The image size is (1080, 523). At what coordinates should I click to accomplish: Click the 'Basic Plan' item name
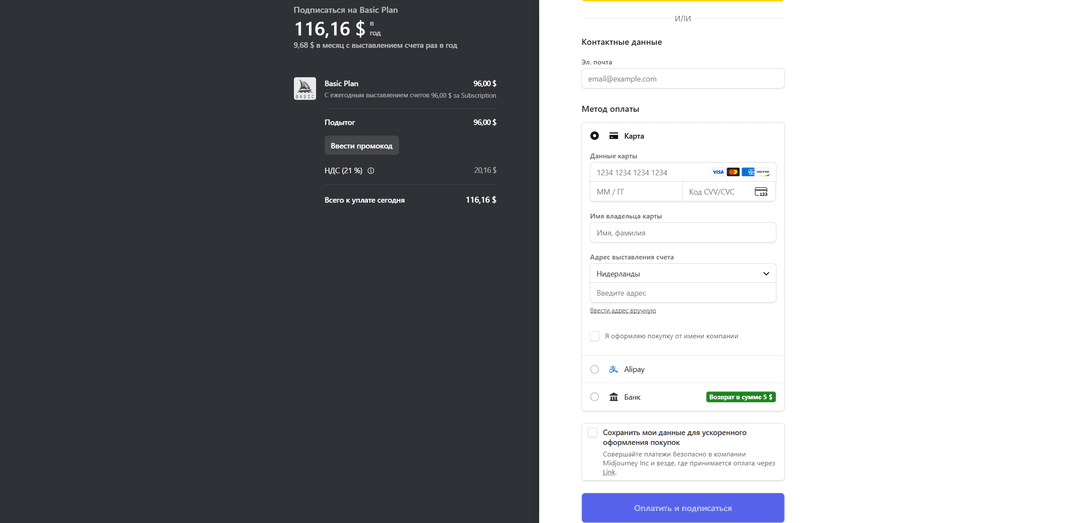pos(342,83)
